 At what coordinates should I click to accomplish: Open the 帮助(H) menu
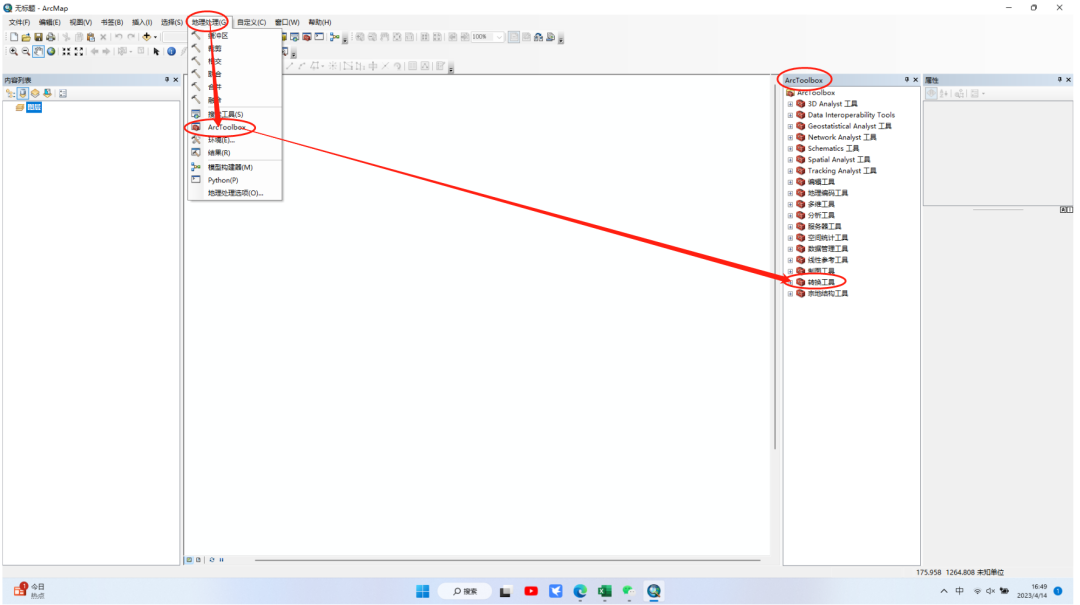(x=320, y=22)
